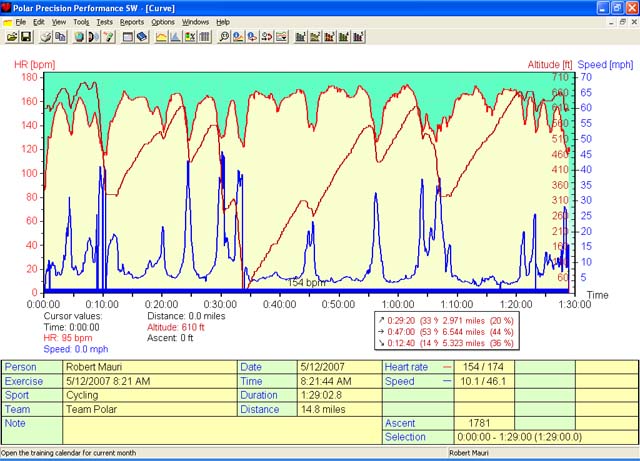Click the blue distribution peak icon
The image size is (640, 461).
[x=176, y=37]
